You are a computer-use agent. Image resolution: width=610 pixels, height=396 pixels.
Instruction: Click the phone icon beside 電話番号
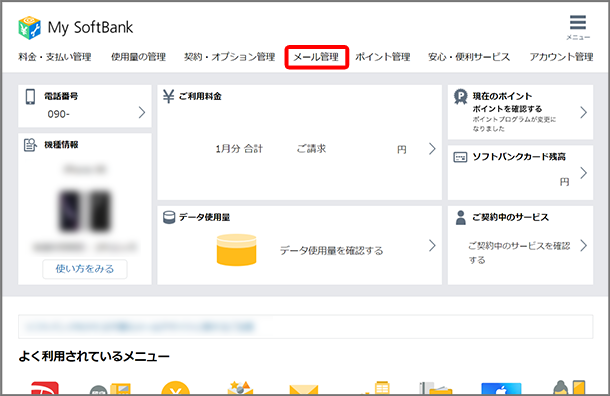point(30,96)
